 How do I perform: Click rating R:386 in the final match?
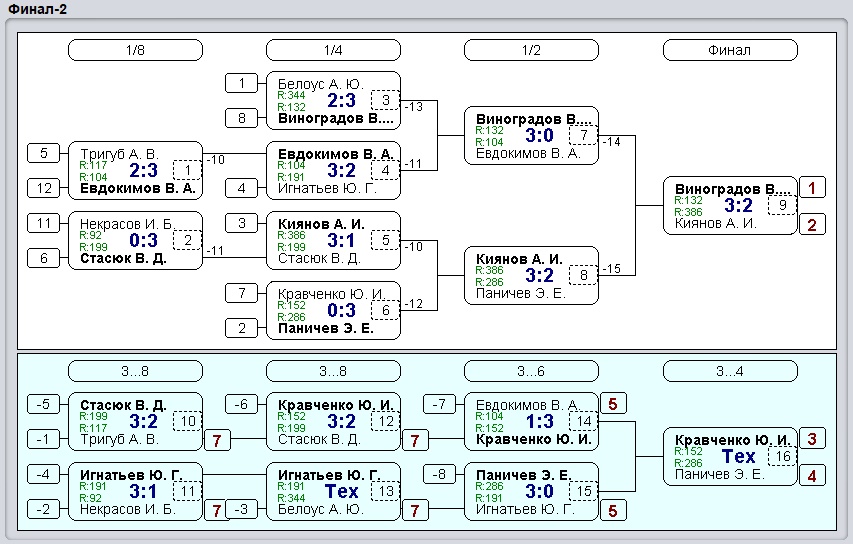688,212
